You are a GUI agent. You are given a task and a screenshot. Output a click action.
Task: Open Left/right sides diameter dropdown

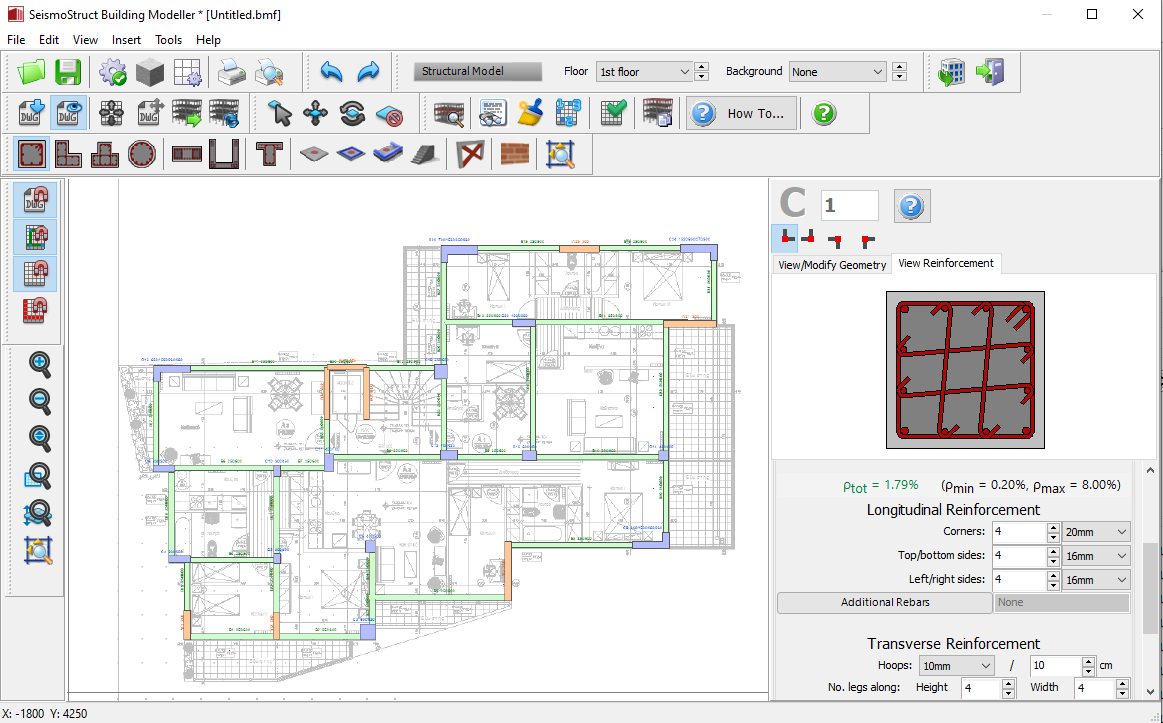pos(1096,580)
